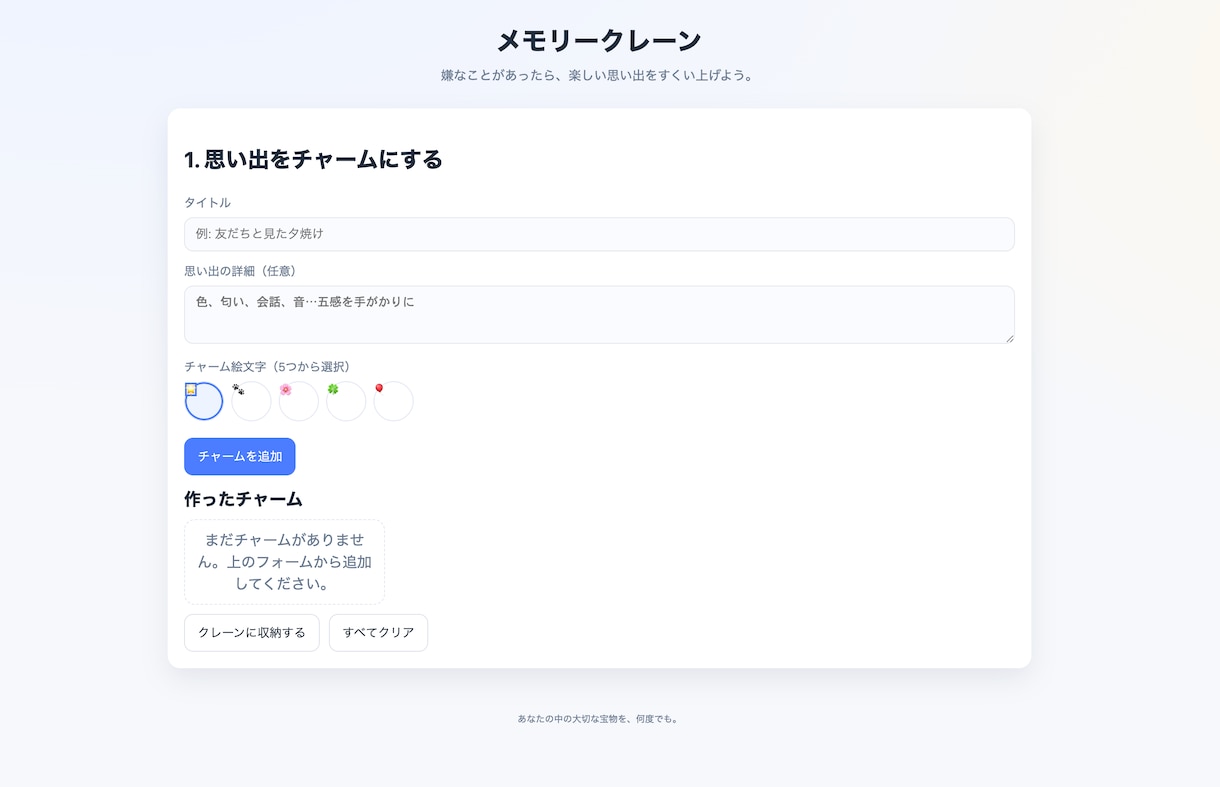Choose the pink cherry blossom charm emoji
This screenshot has width=1220, height=787.
[299, 401]
